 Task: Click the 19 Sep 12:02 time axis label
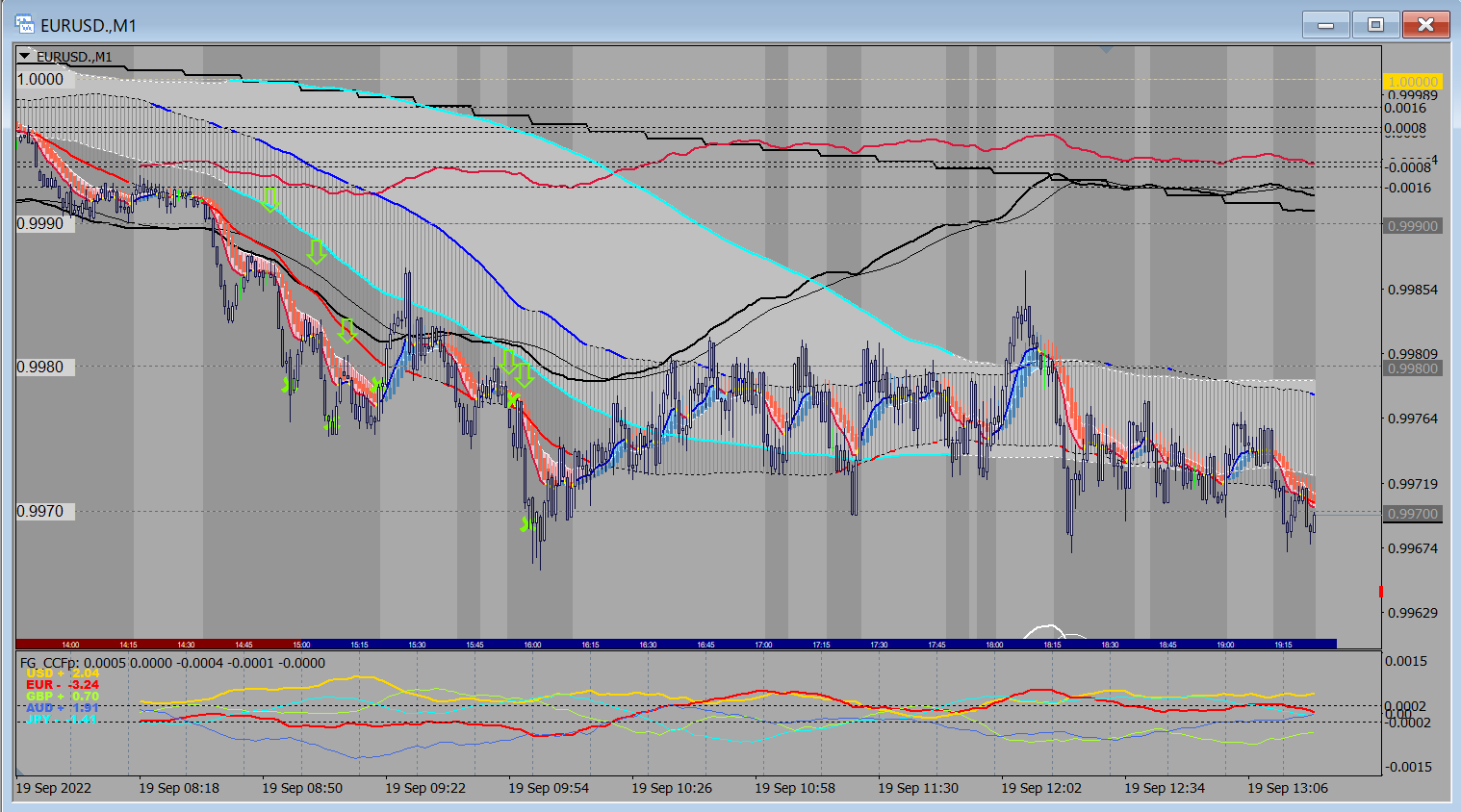pyautogui.click(x=1040, y=788)
